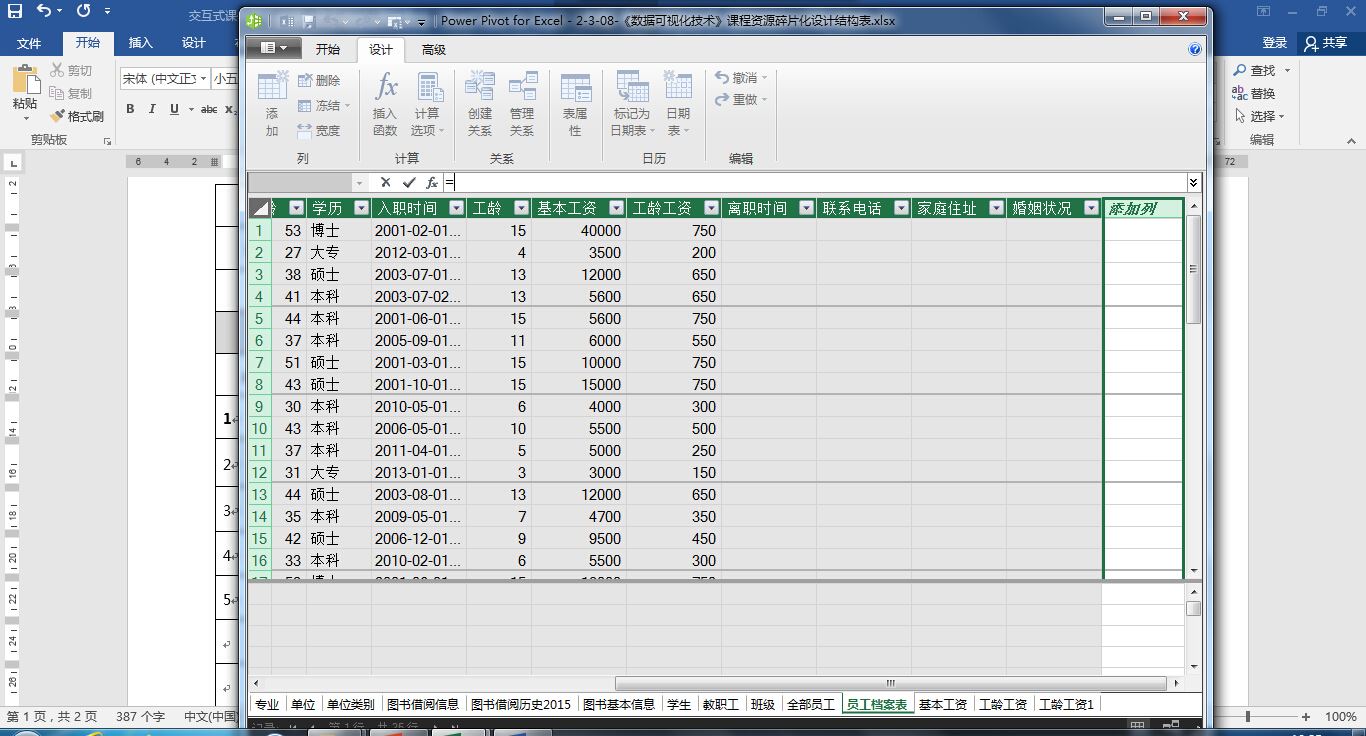
Task: Click the Add column (添加) icon
Action: (x=272, y=104)
